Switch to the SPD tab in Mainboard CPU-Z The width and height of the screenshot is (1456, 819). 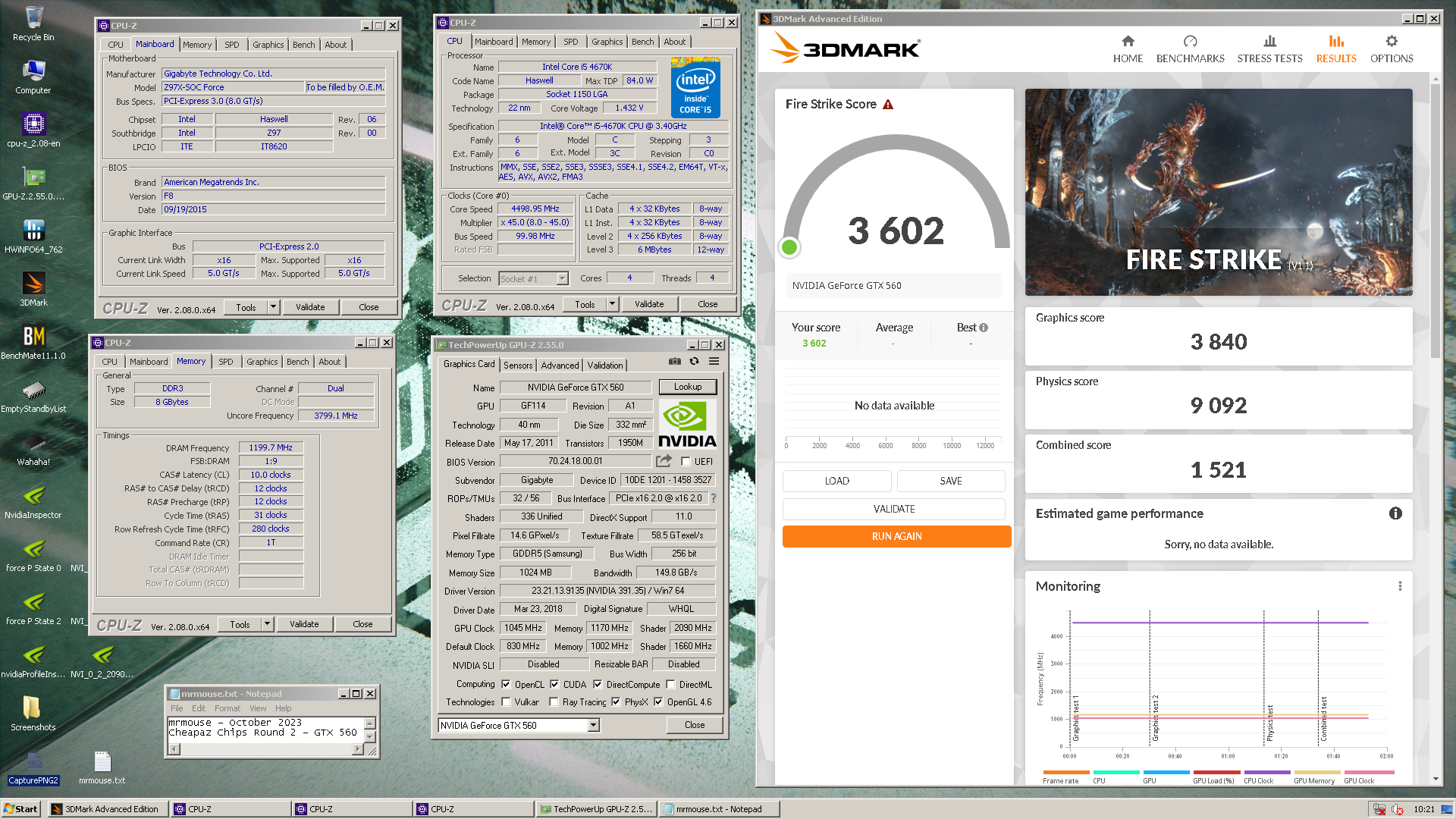tap(232, 45)
